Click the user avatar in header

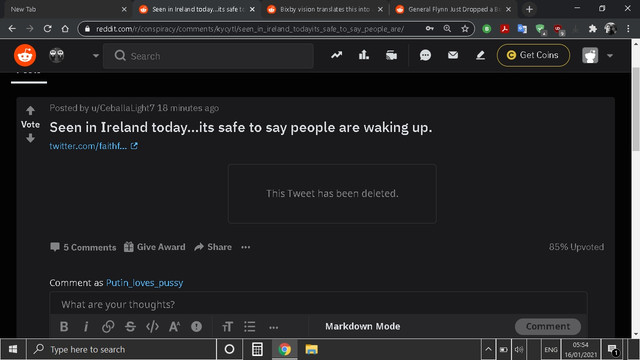590,55
